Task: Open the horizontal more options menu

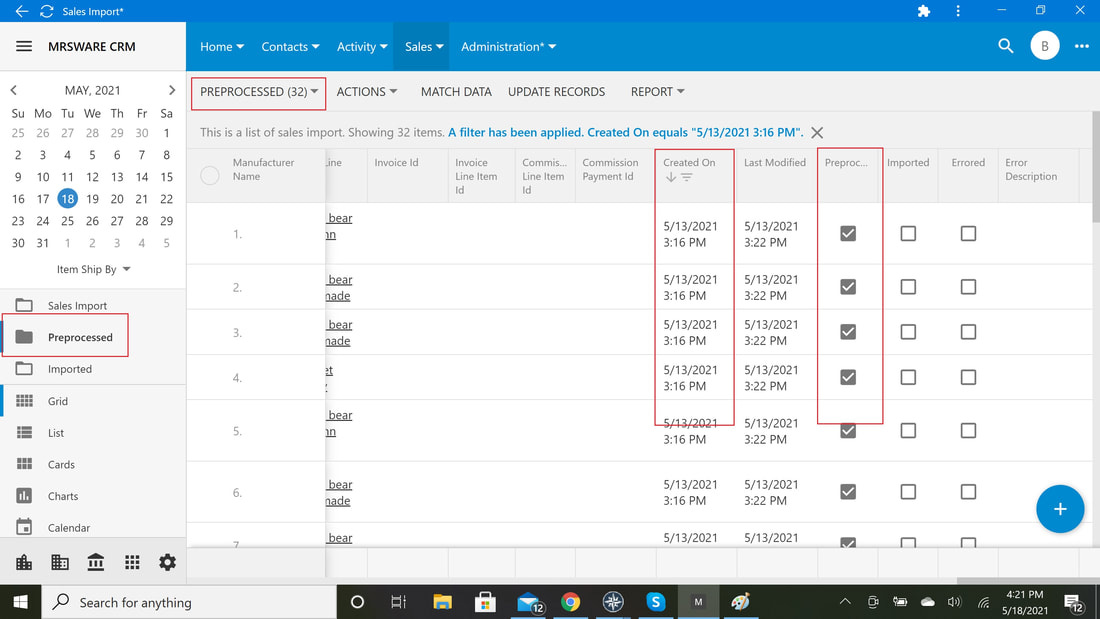Action: (x=1082, y=46)
